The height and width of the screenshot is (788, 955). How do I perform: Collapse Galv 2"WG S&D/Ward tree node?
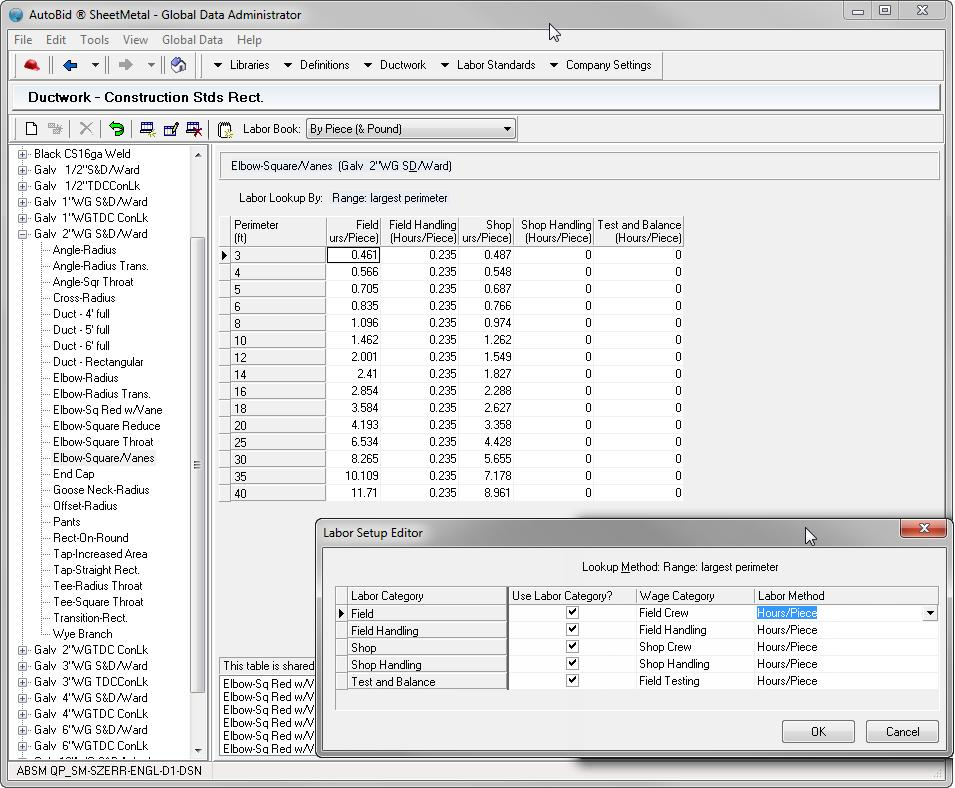pyautogui.click(x=23, y=234)
